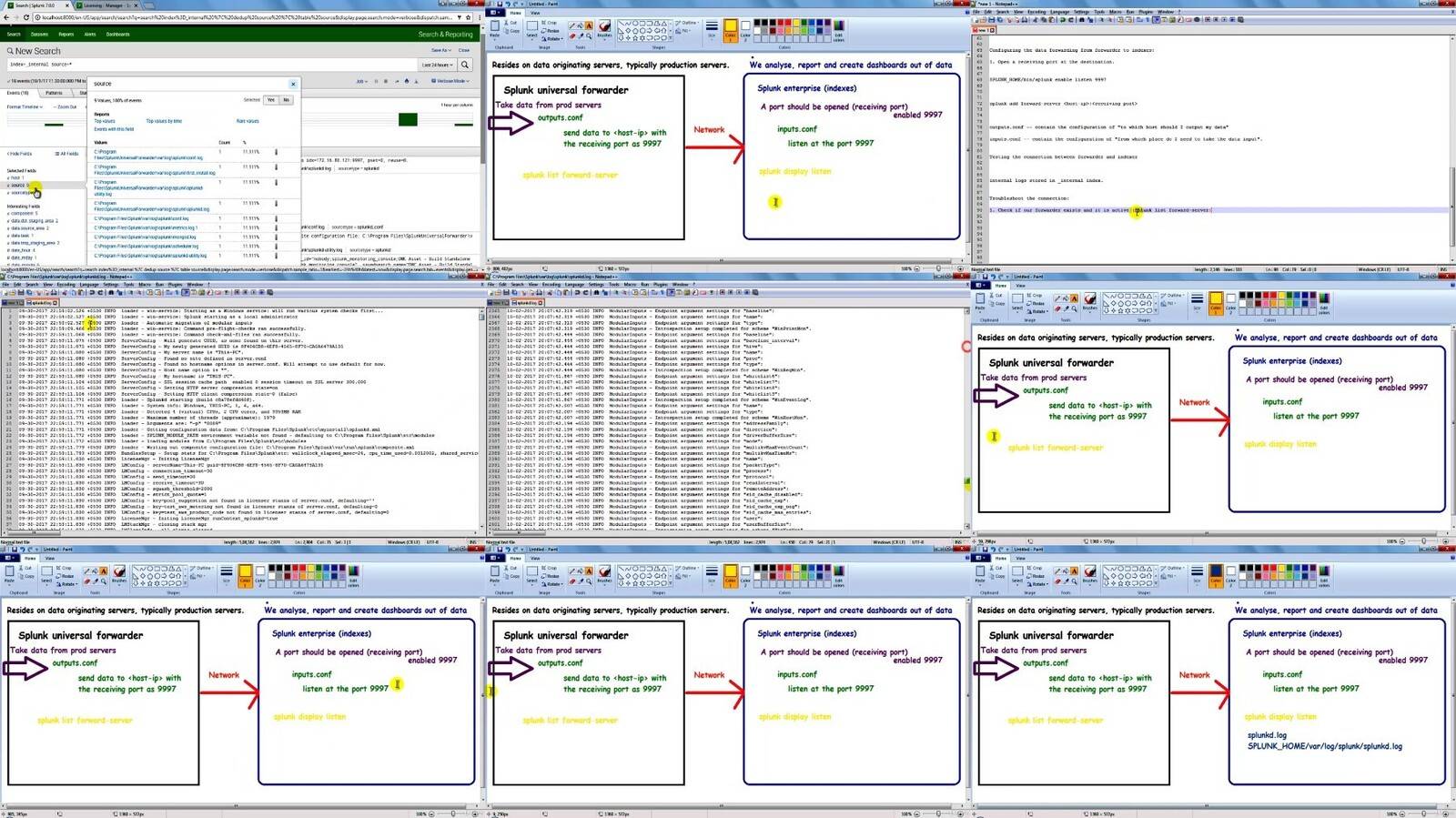Click the magnifier search button in Splunk
The height and width of the screenshot is (818, 1456).
(x=465, y=65)
